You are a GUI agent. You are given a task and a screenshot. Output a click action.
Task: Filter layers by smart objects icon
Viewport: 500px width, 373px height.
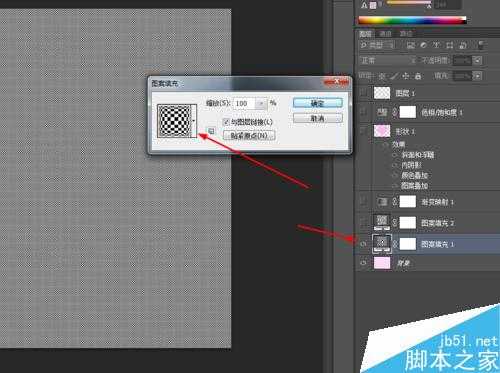[462, 45]
